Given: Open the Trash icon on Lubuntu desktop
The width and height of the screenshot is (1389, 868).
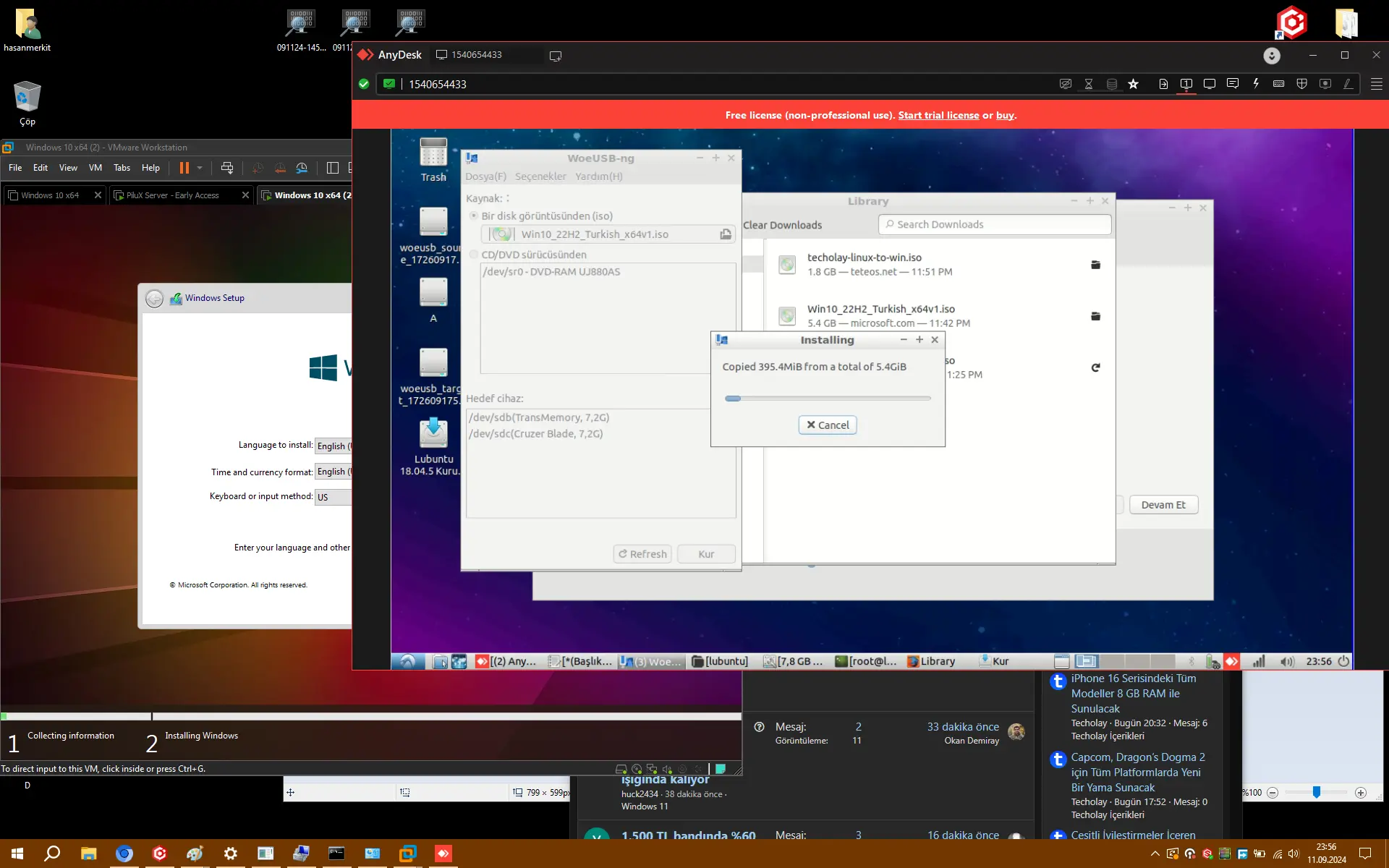Looking at the screenshot, I should [x=433, y=160].
